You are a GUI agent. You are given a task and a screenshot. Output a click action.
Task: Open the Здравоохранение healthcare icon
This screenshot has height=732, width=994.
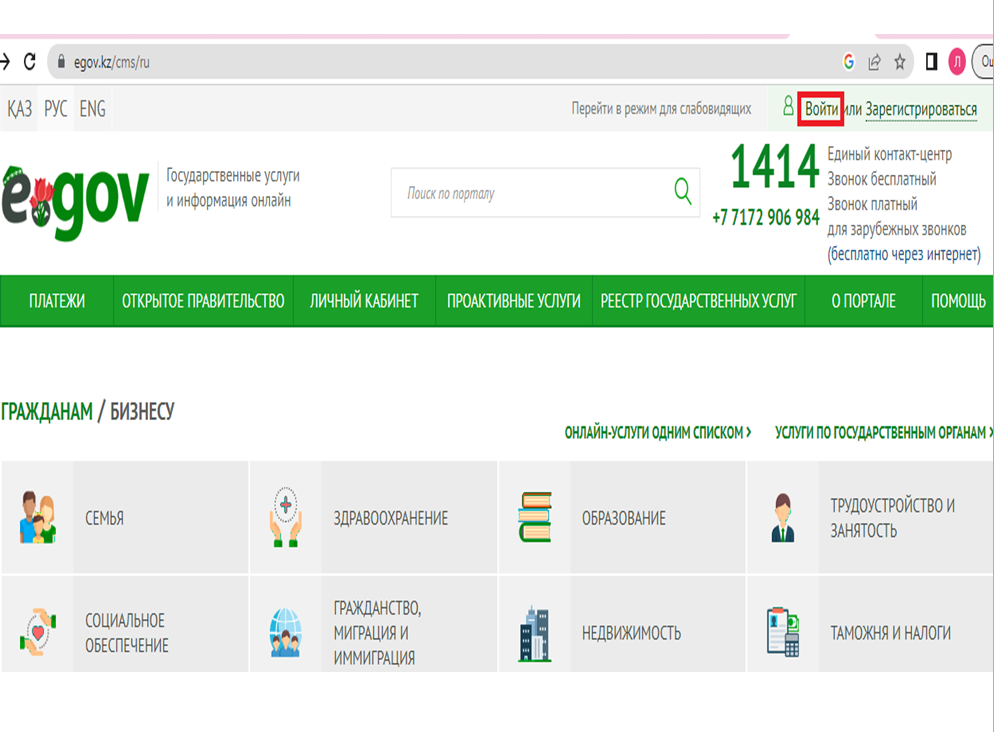285,517
